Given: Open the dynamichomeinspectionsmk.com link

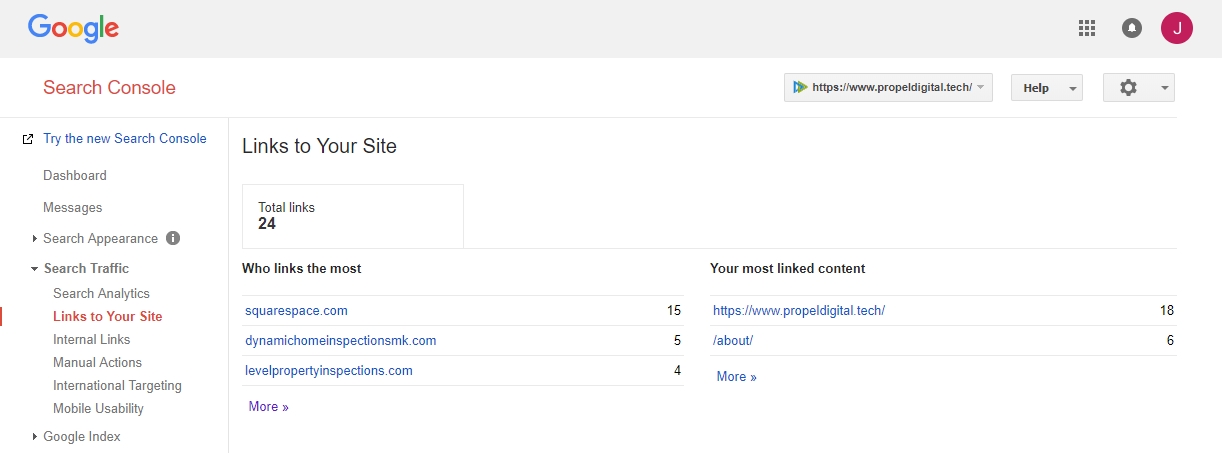Looking at the screenshot, I should 341,341.
